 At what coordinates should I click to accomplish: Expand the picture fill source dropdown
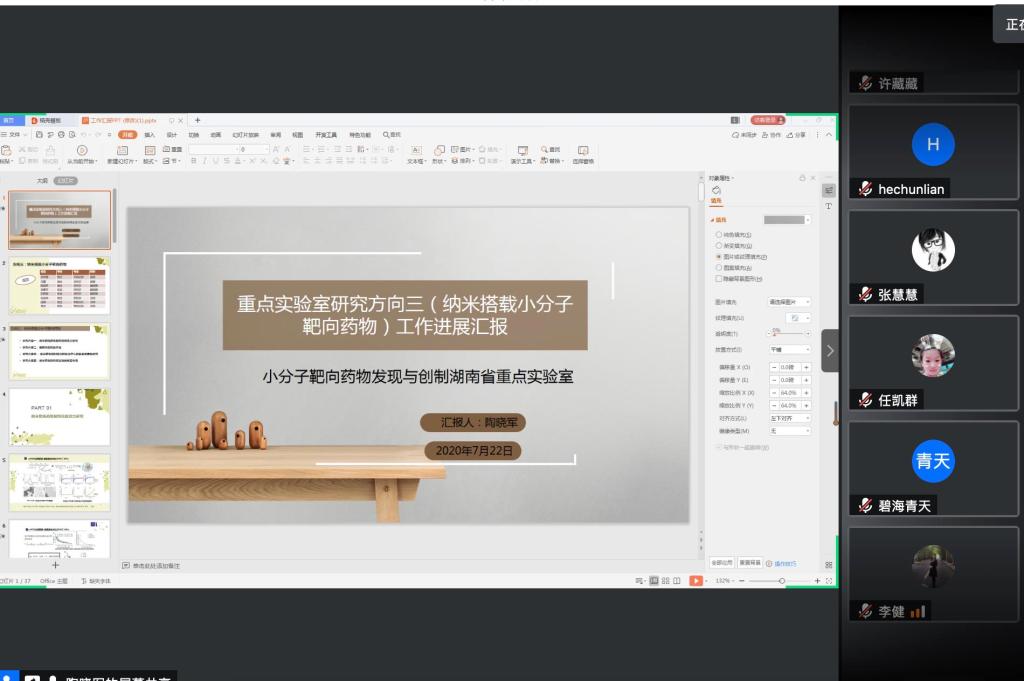(x=789, y=301)
